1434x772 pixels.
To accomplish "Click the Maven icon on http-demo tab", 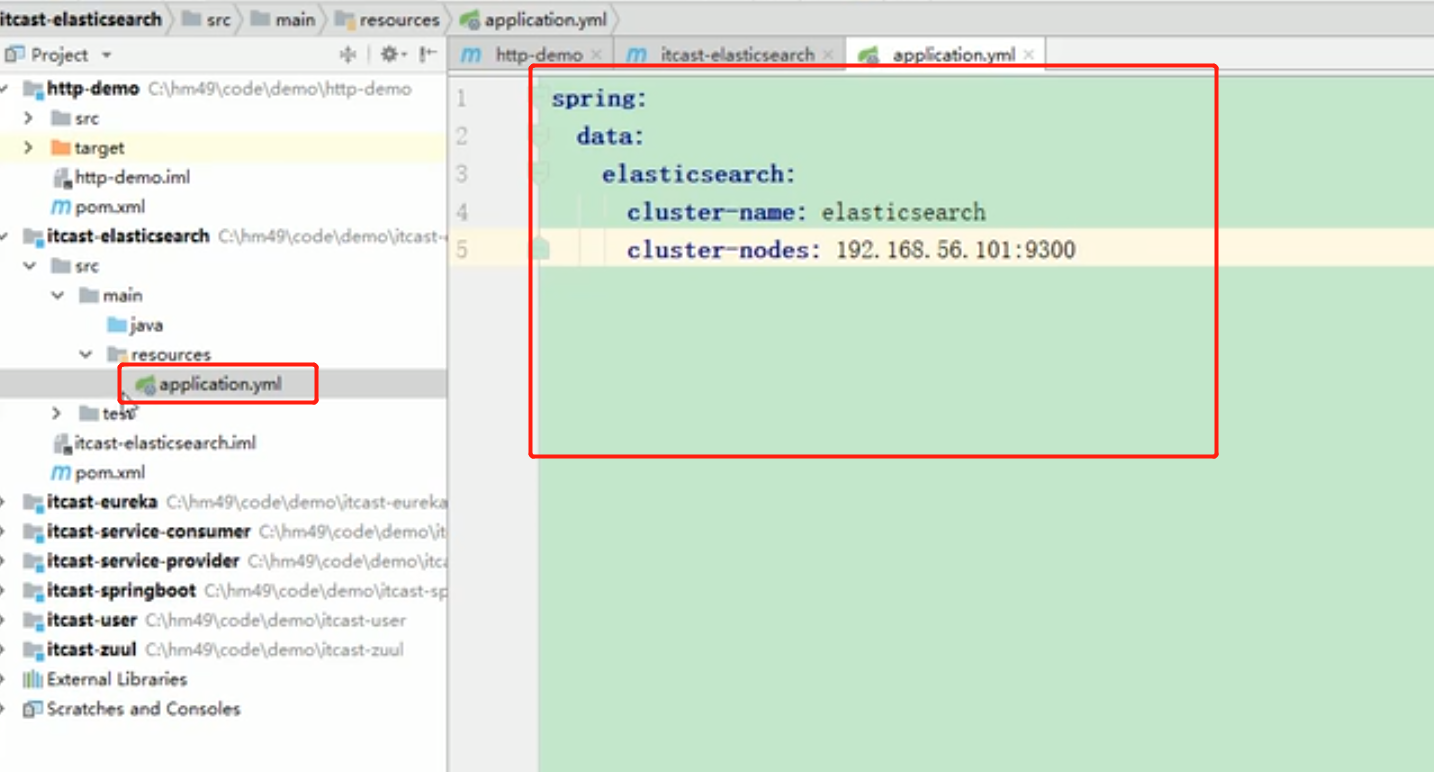I will (x=471, y=55).
